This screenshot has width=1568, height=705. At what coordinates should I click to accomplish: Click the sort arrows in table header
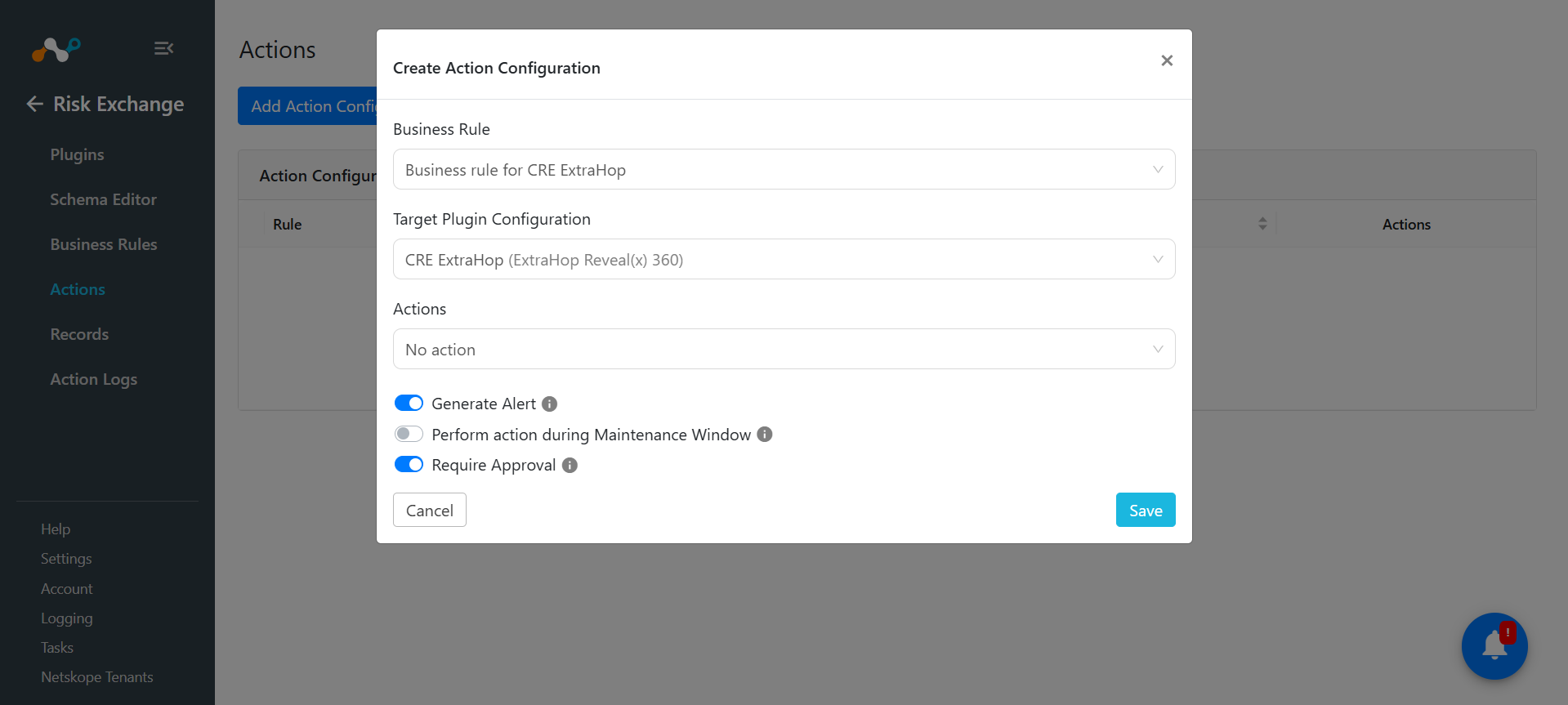coord(1262,224)
